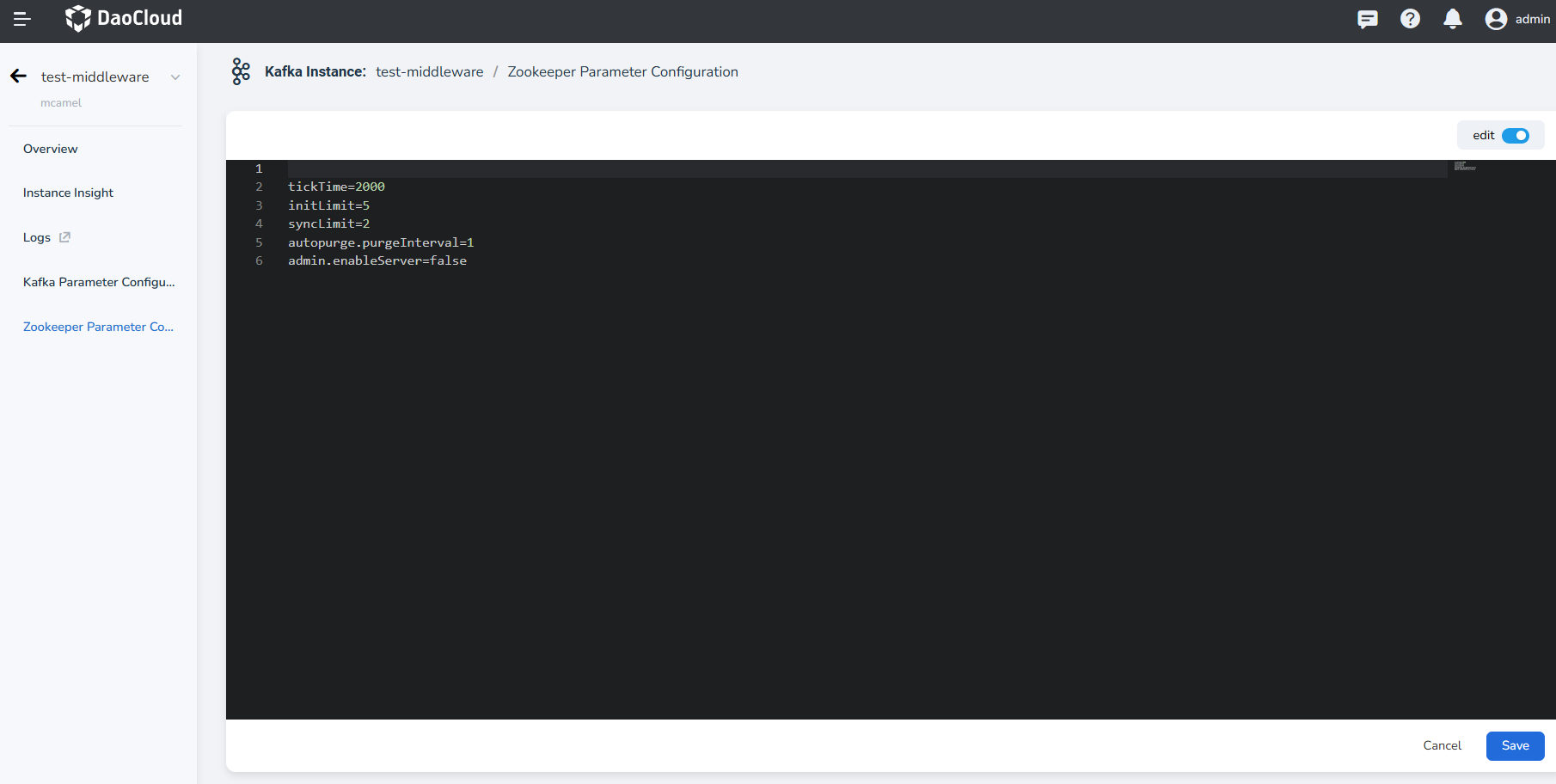Open the hamburger navigation menu icon
Screen dimensions: 1556x784
coord(22,19)
